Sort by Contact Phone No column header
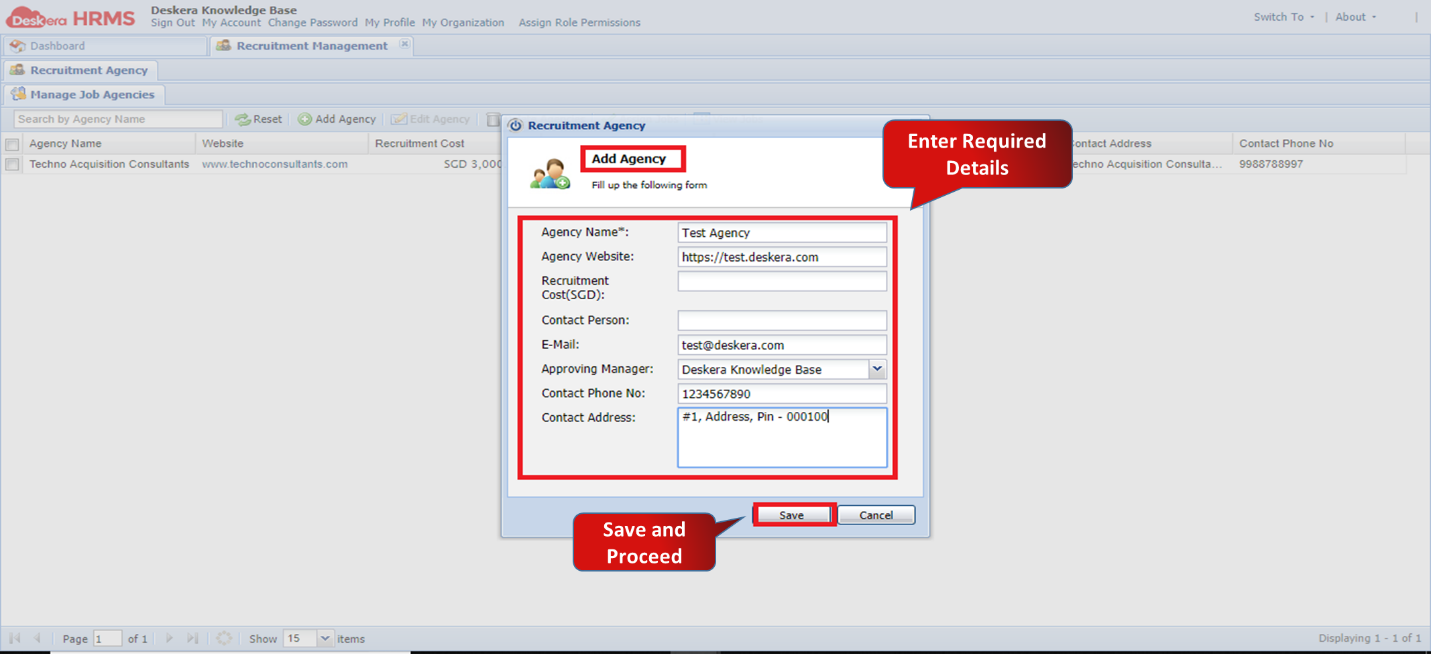The width and height of the screenshot is (1431, 654). click(1319, 144)
